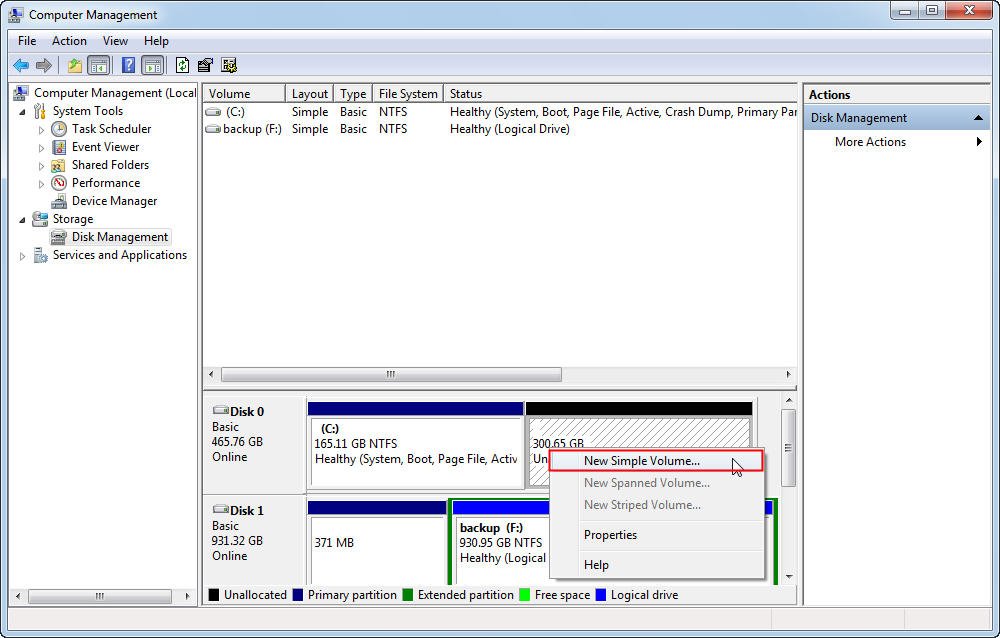Choose New Simple Volume from context menu
The image size is (1000, 638).
pyautogui.click(x=656, y=461)
